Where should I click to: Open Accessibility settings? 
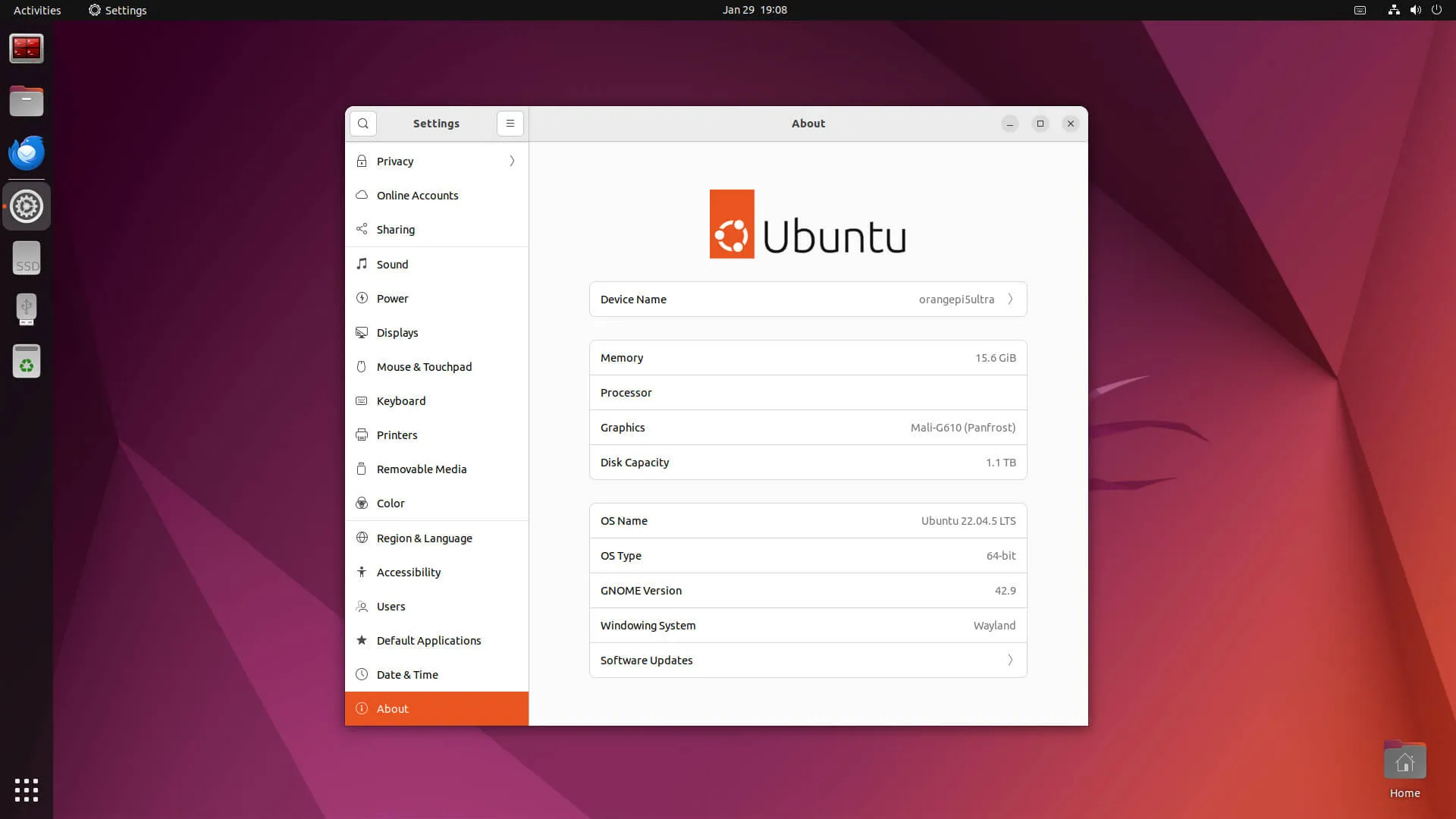(x=409, y=573)
